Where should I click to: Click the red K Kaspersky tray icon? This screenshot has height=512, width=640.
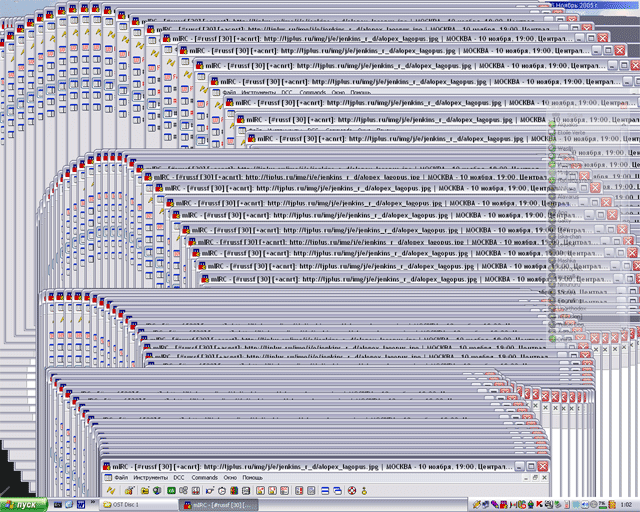point(539,505)
